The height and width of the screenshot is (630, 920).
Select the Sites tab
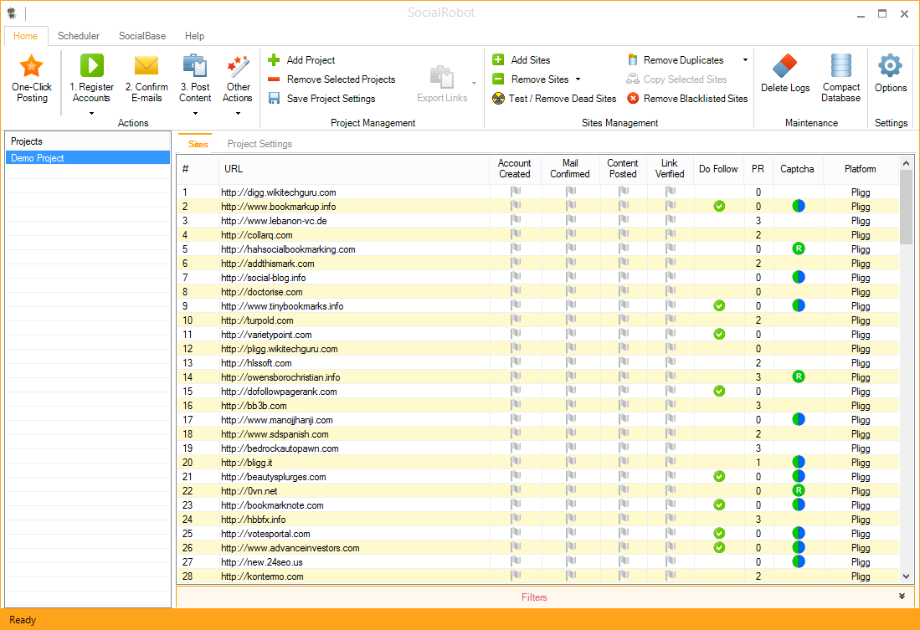[198, 144]
